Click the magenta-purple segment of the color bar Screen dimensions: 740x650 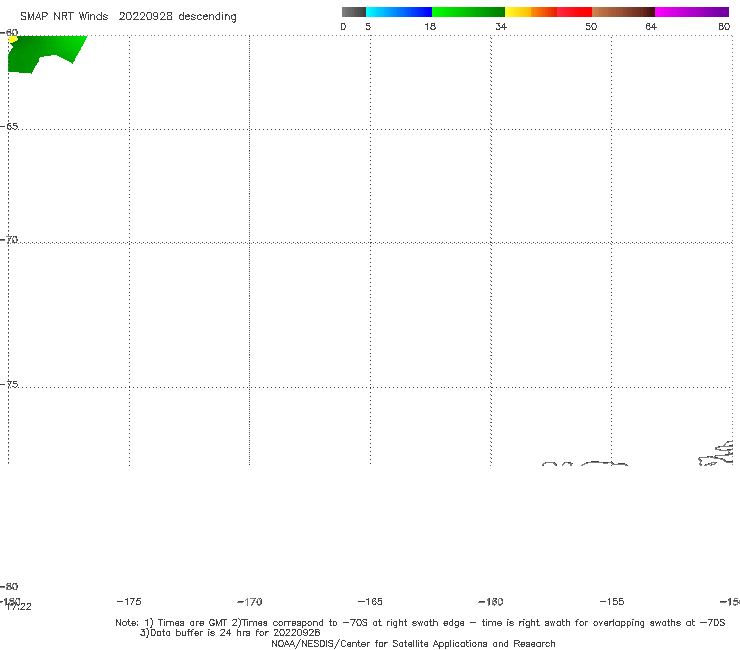[x=692, y=12]
